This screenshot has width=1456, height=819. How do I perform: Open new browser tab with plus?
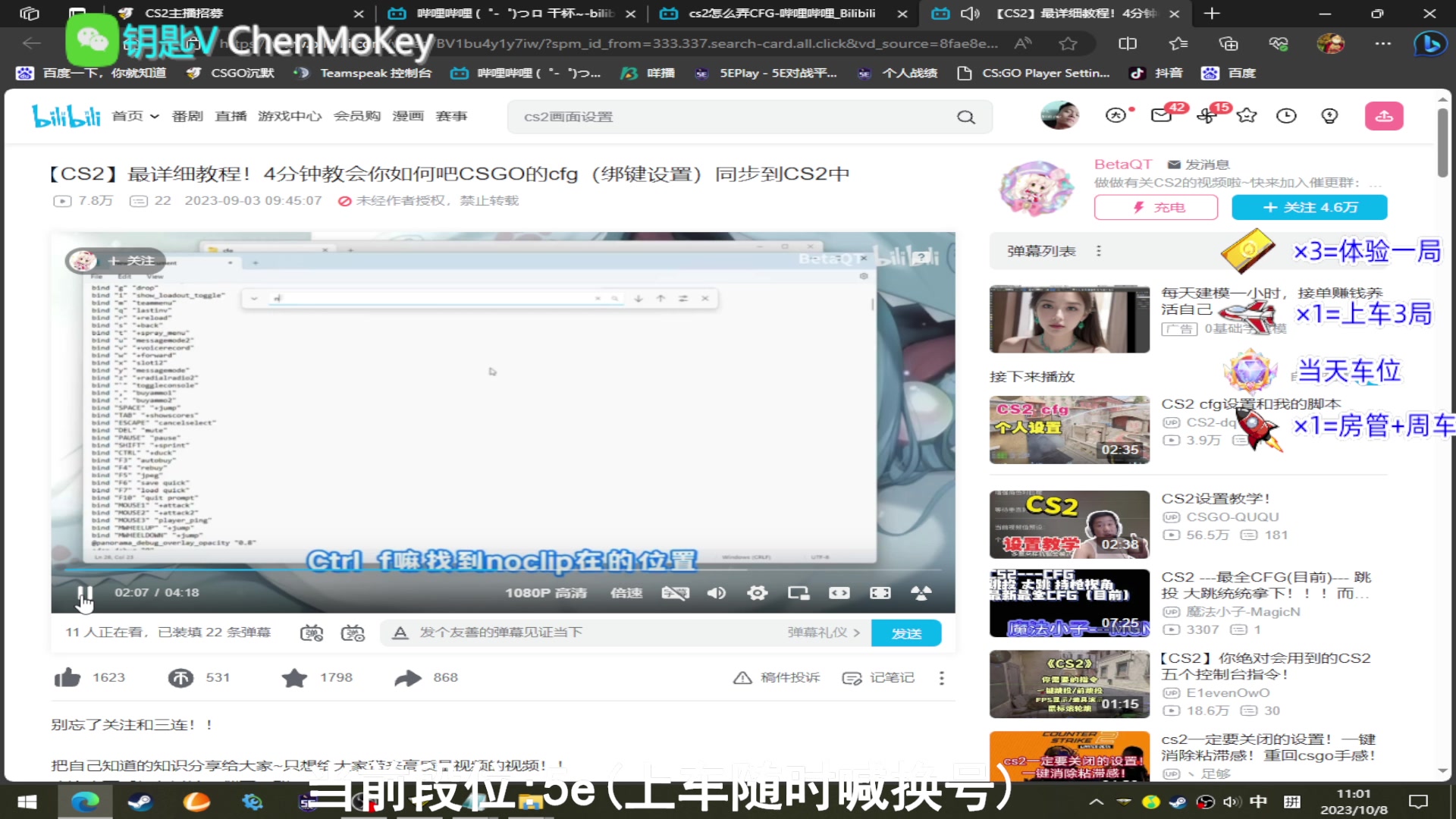point(1212,14)
